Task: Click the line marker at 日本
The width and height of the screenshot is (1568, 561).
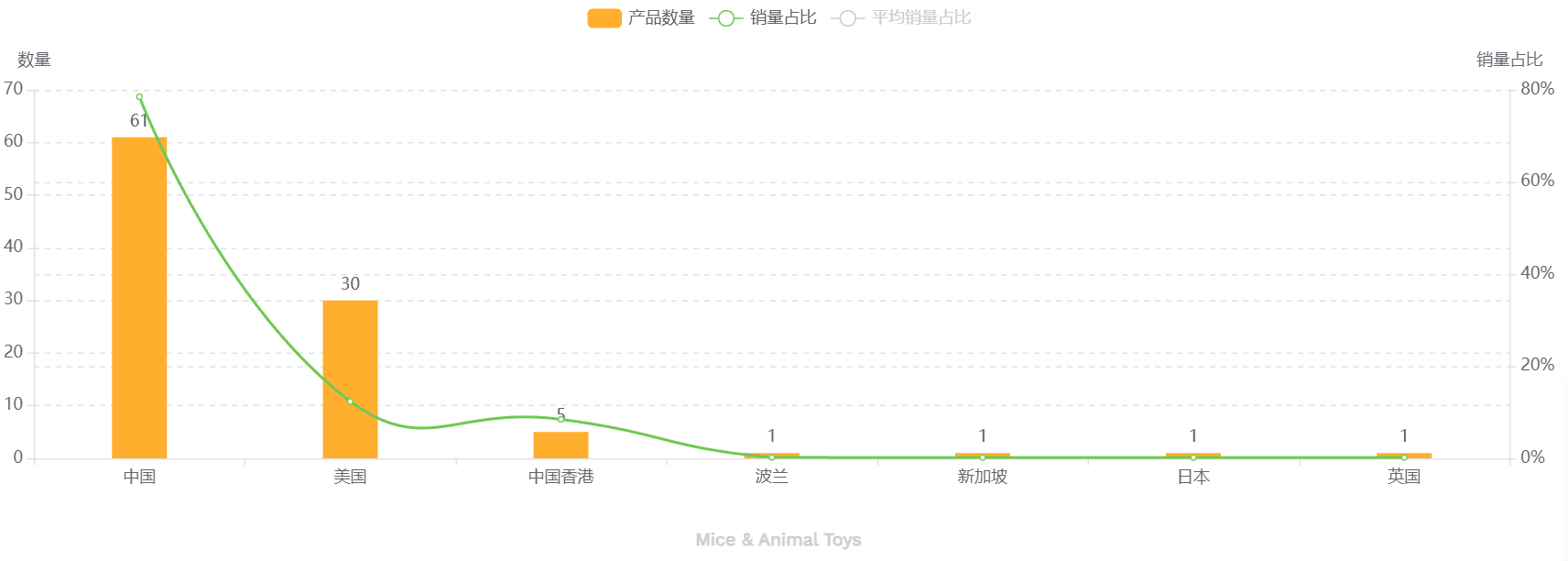Action: click(1193, 457)
